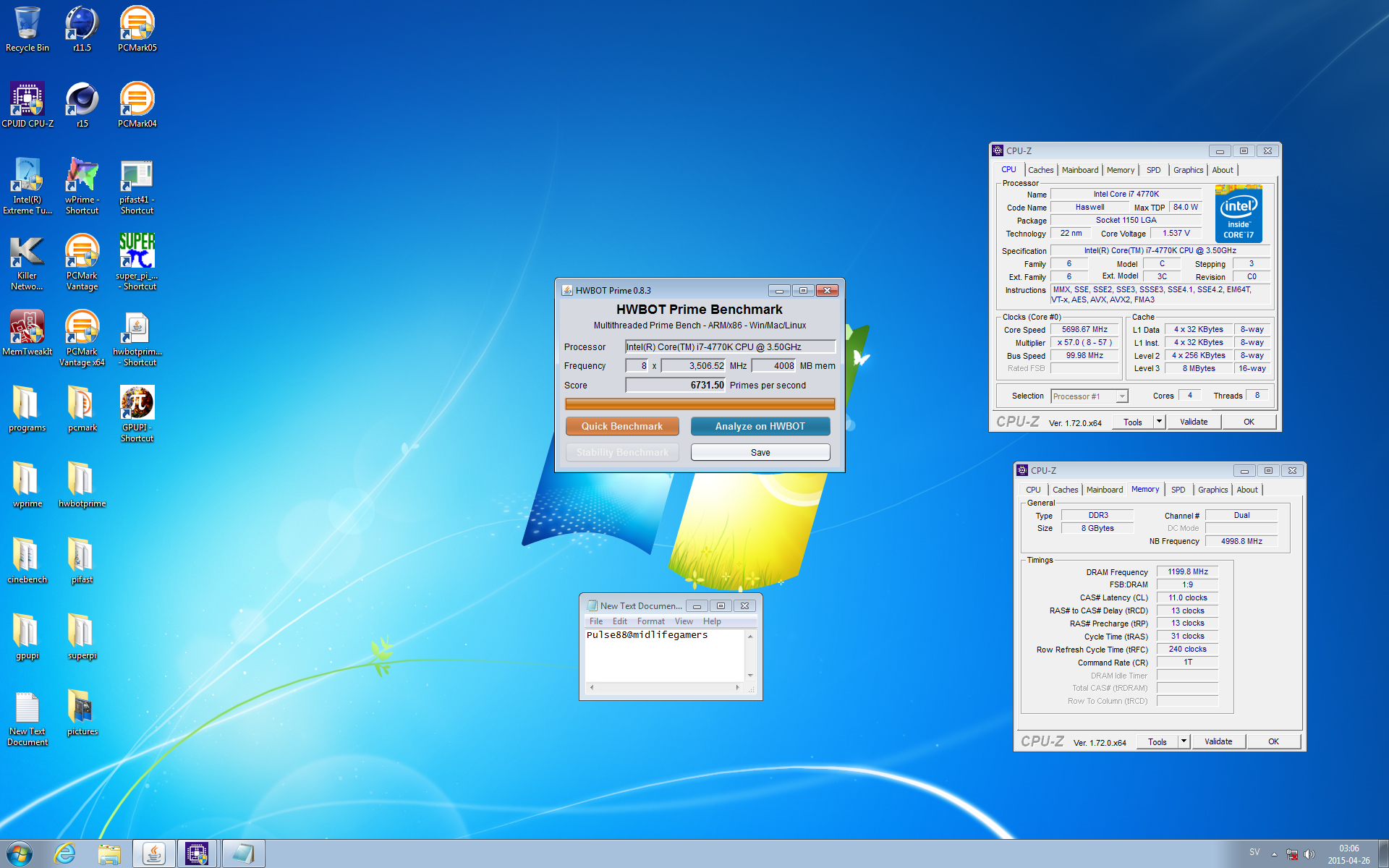
Task: Click the Notepad text area with Pulse88@midlifegamers
Action: (665, 655)
